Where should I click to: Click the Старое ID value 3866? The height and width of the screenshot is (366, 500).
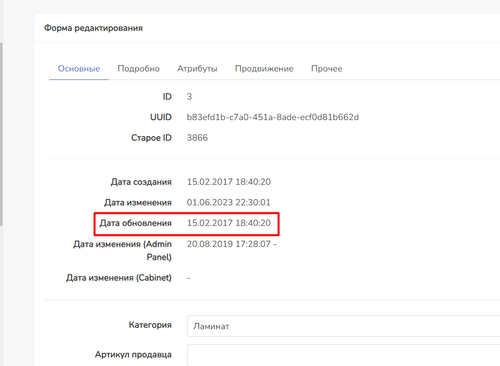click(x=197, y=138)
